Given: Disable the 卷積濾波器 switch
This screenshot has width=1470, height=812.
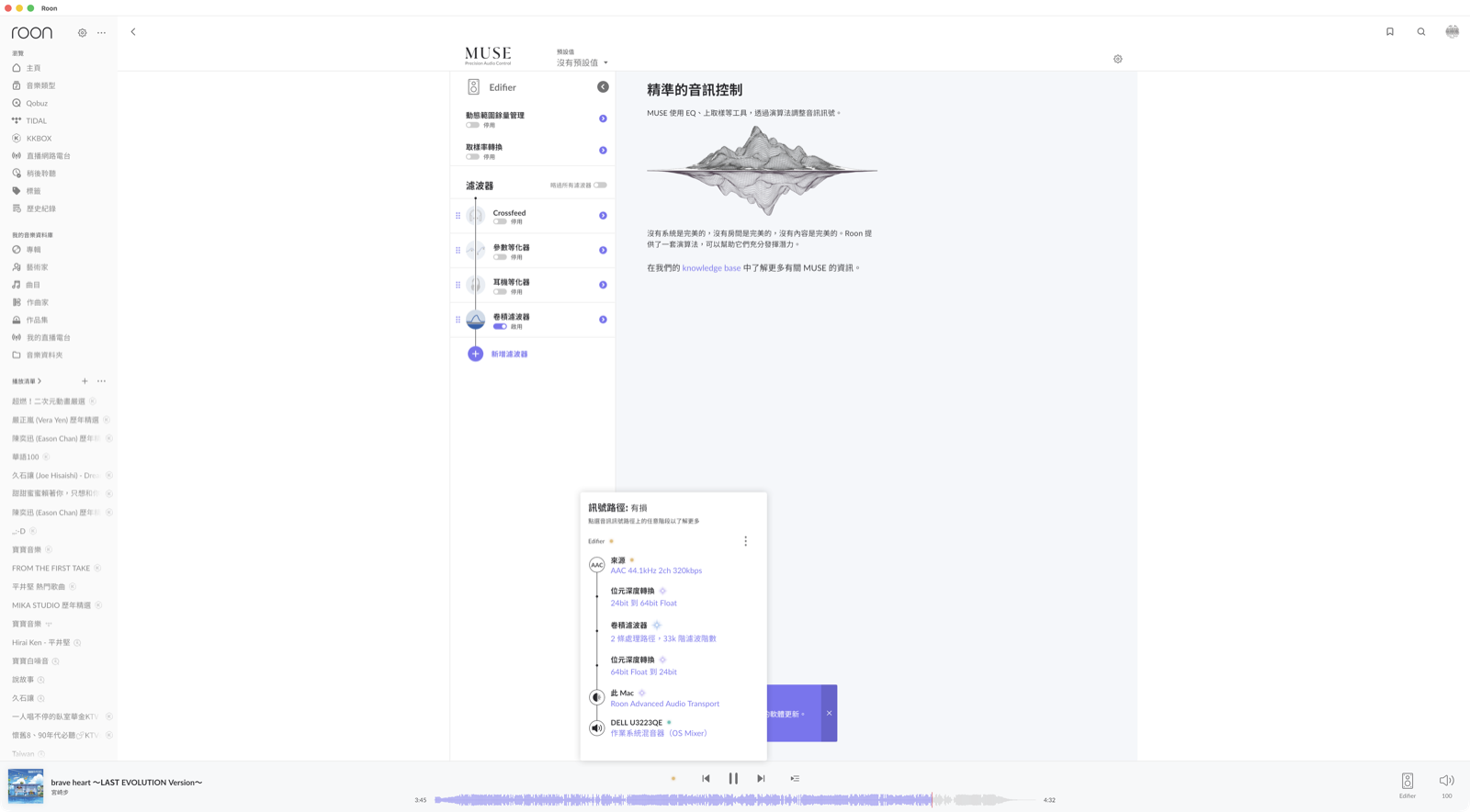Looking at the screenshot, I should [500, 326].
